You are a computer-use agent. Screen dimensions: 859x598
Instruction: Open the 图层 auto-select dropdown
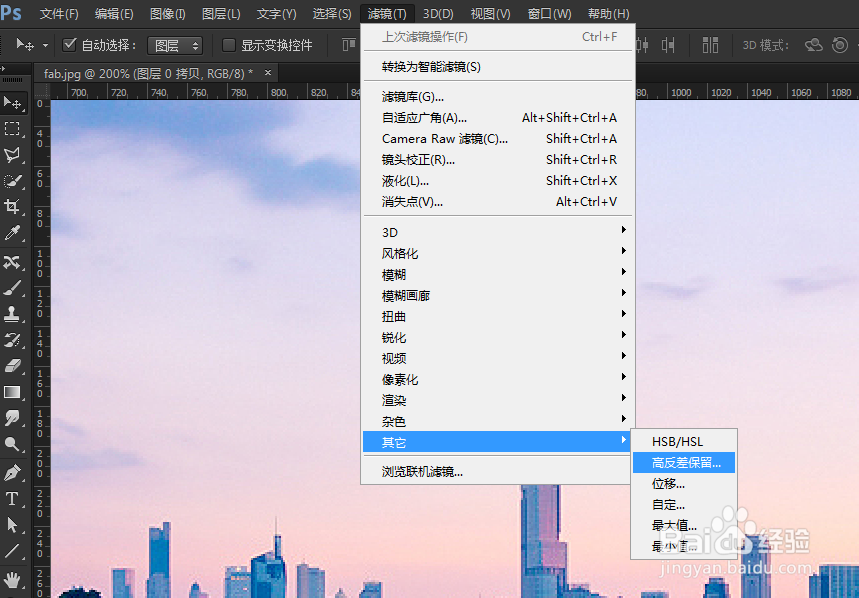click(x=175, y=45)
